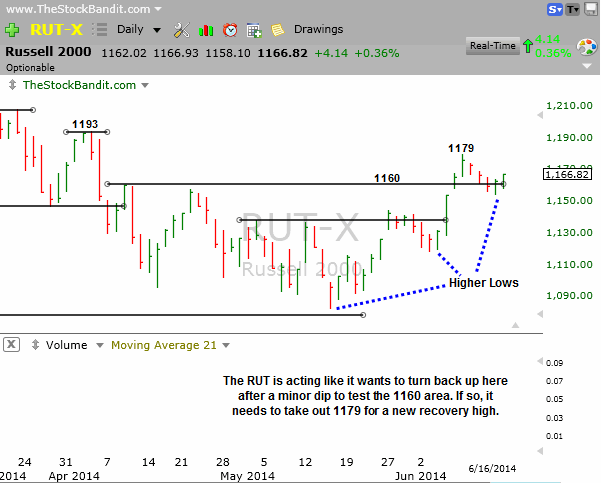Click the Russell 2000 name in header

point(48,52)
